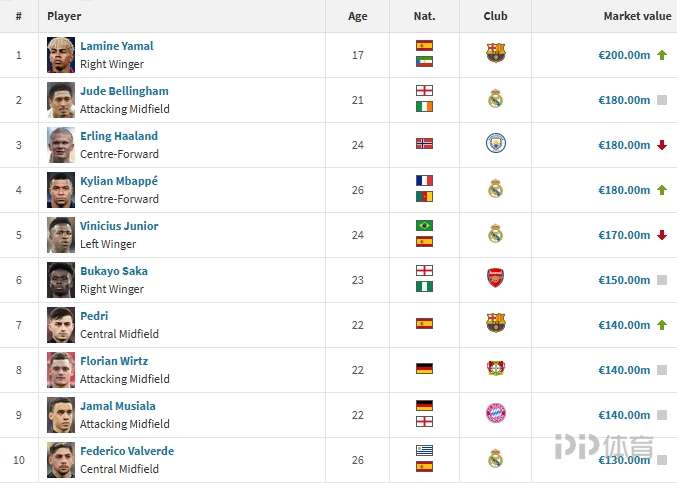Click Pedri's player photo thumbnail
This screenshot has width=677, height=483.
click(61, 325)
